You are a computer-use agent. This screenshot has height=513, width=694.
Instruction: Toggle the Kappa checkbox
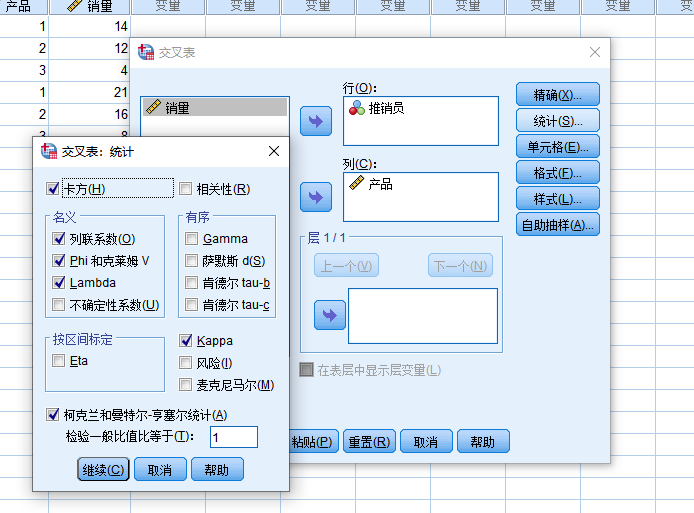185,340
